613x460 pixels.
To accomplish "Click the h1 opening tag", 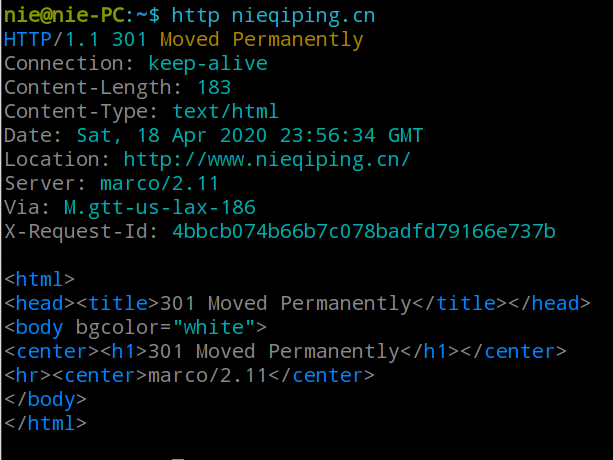I will (x=124, y=351).
